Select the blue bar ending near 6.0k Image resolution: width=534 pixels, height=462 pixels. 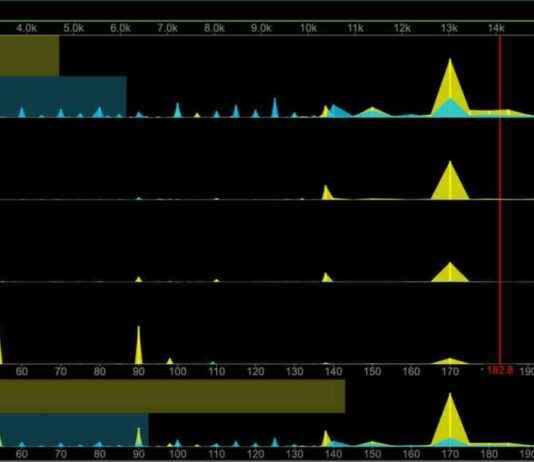tap(63, 96)
